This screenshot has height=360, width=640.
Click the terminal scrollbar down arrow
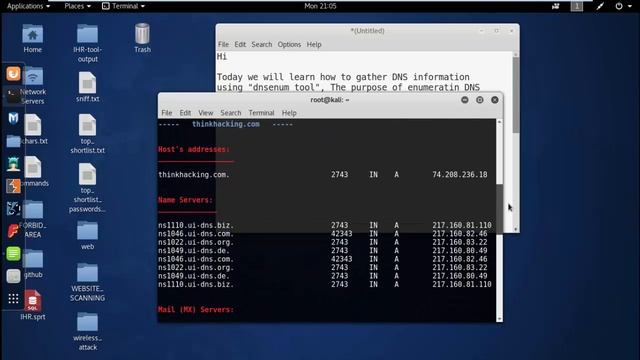pos(499,319)
